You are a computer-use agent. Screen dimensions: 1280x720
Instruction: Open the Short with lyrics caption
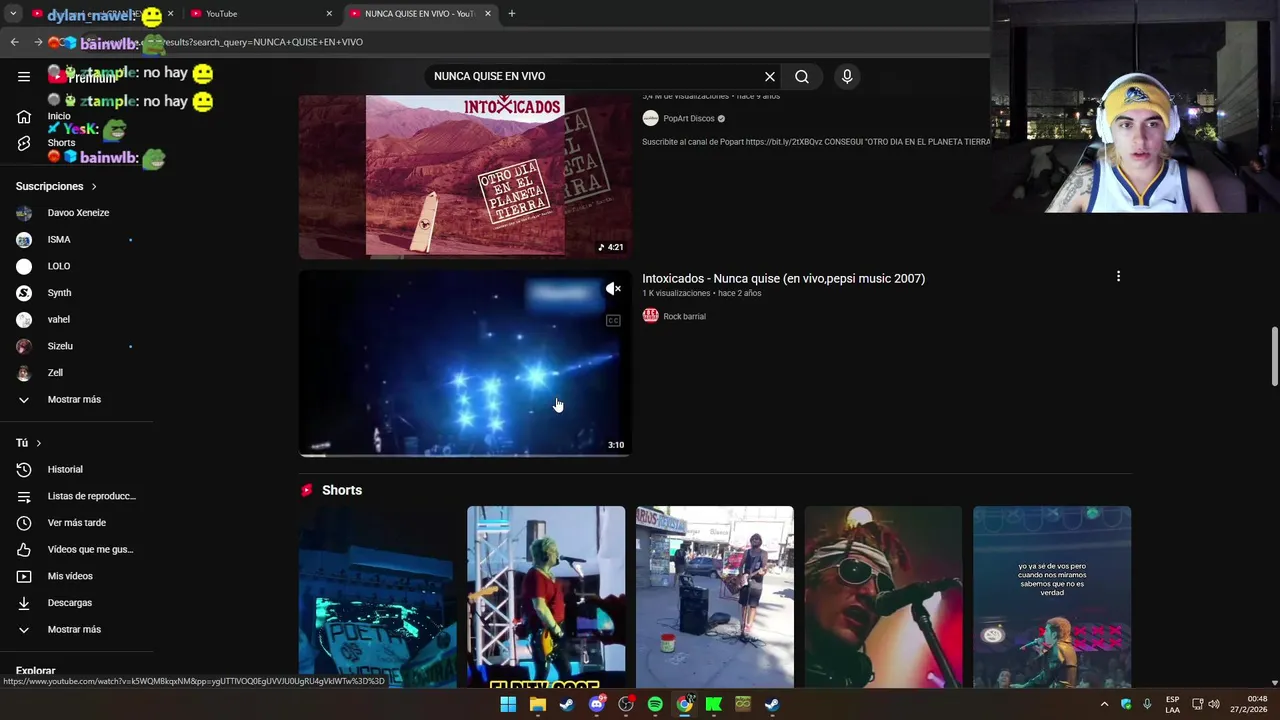1052,597
